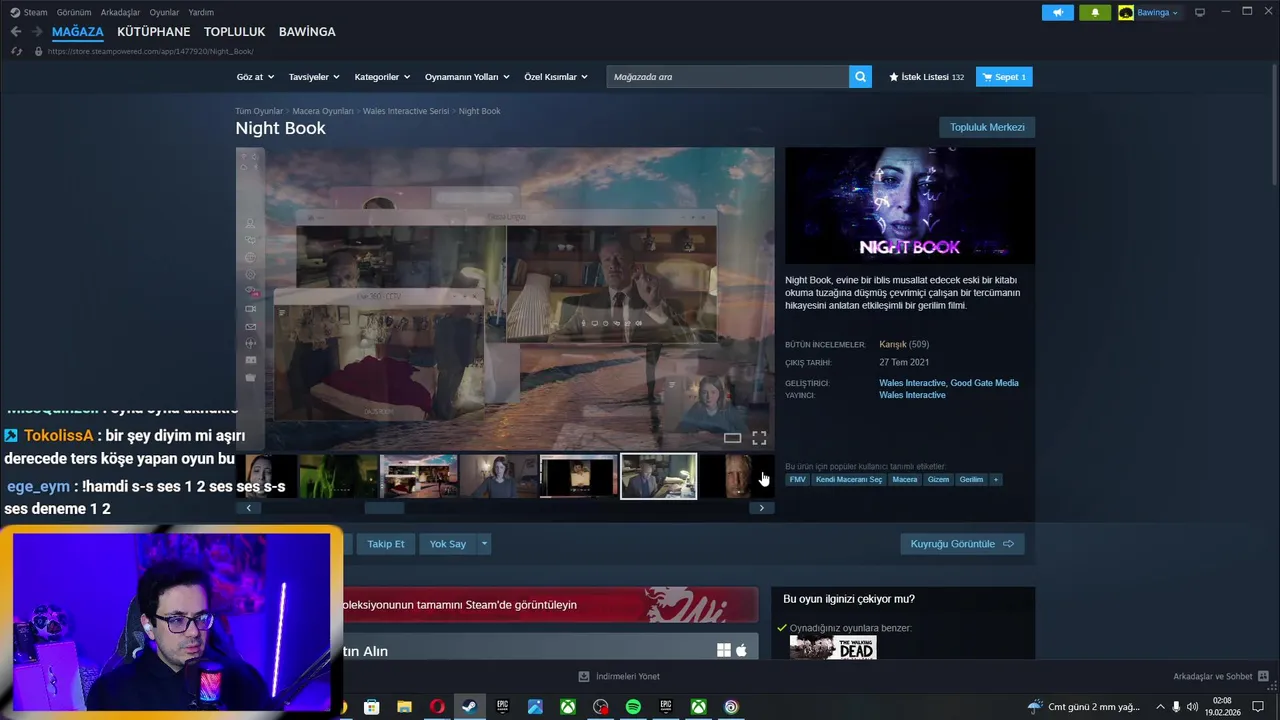Click İndirmeleri Yönet downloads bar
Viewport: 1280px width, 720px height.
click(619, 677)
